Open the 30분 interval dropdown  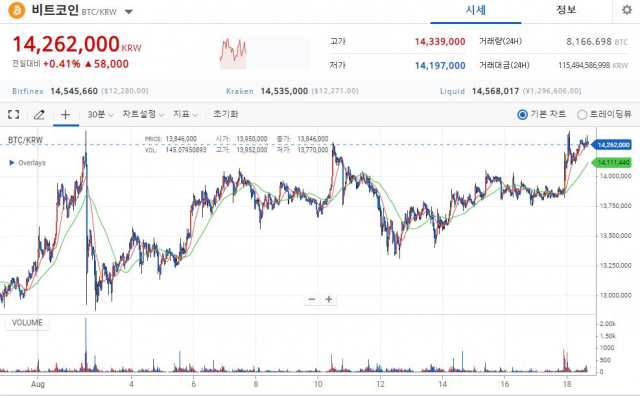(100, 114)
